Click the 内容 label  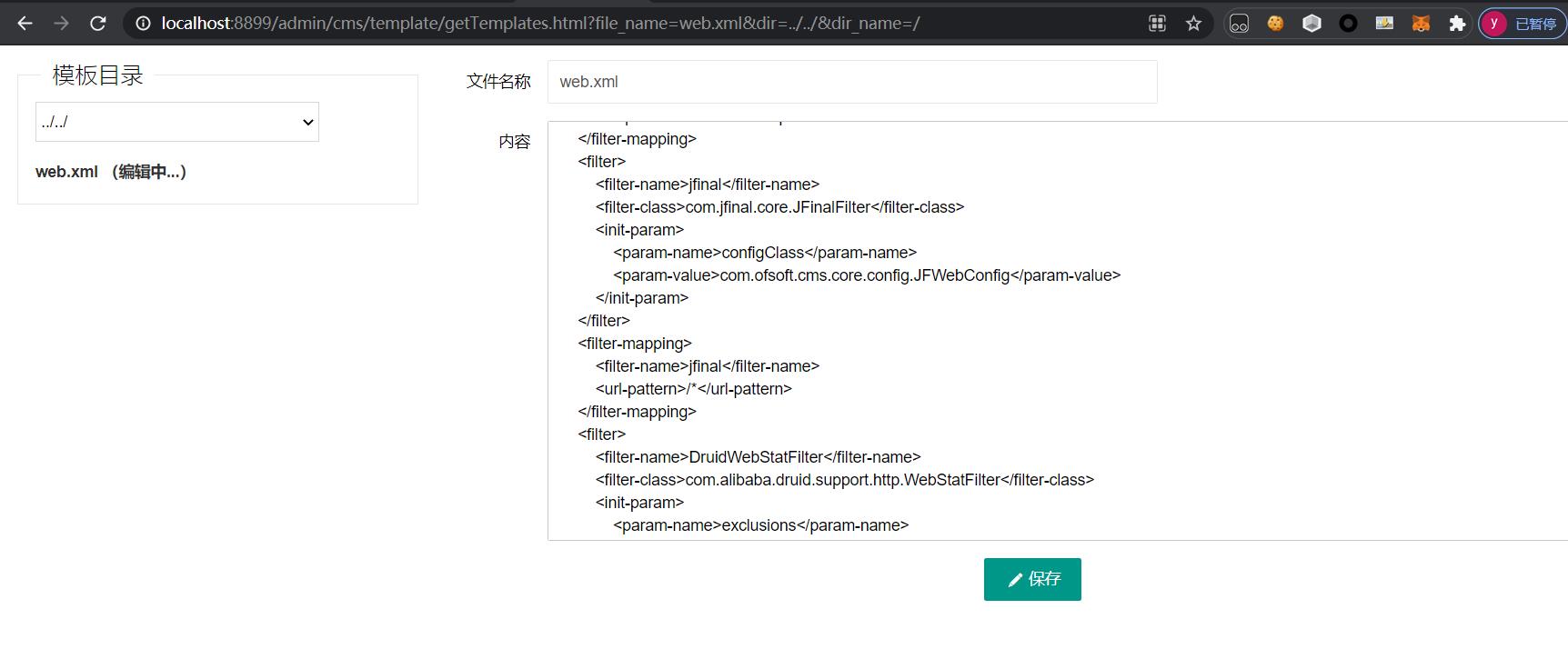515,142
